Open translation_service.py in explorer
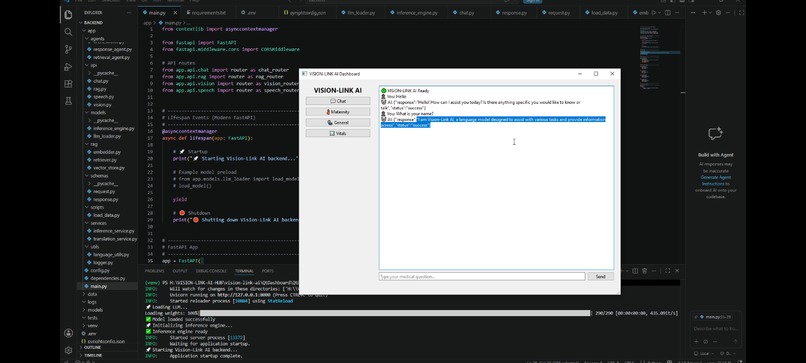The height and width of the screenshot is (363, 806). pyautogui.click(x=109, y=239)
